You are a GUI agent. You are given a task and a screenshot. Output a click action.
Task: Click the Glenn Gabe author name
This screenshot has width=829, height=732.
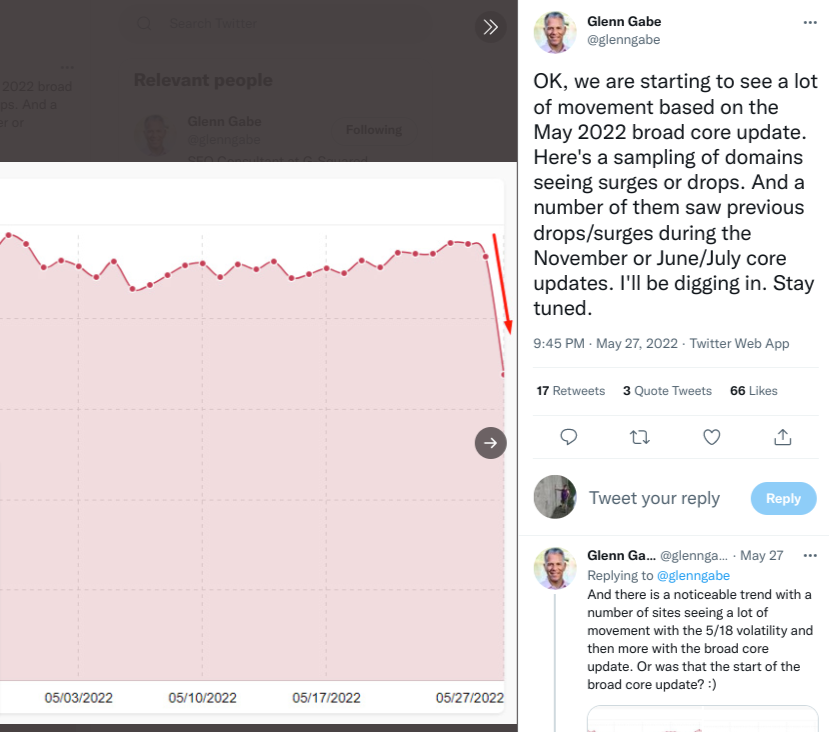[624, 22]
